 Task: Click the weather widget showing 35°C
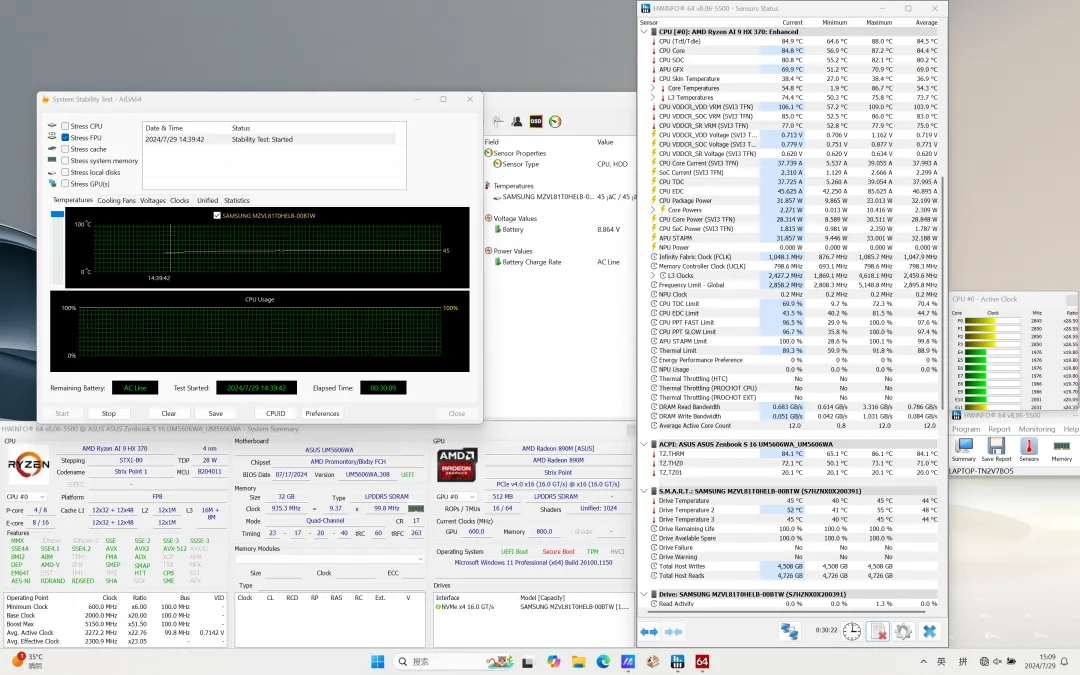[28, 661]
